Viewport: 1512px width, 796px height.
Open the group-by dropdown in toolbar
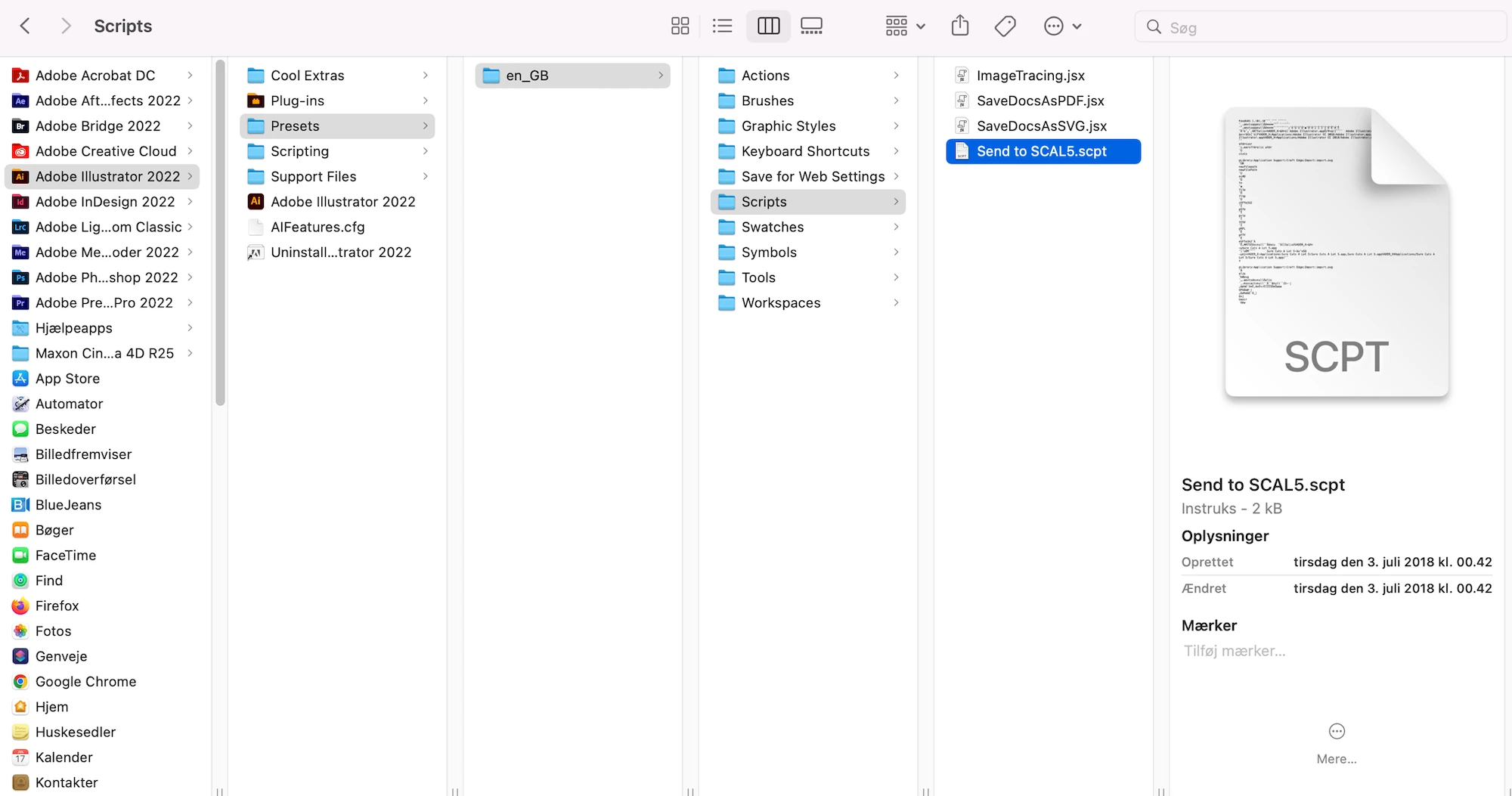pos(905,26)
